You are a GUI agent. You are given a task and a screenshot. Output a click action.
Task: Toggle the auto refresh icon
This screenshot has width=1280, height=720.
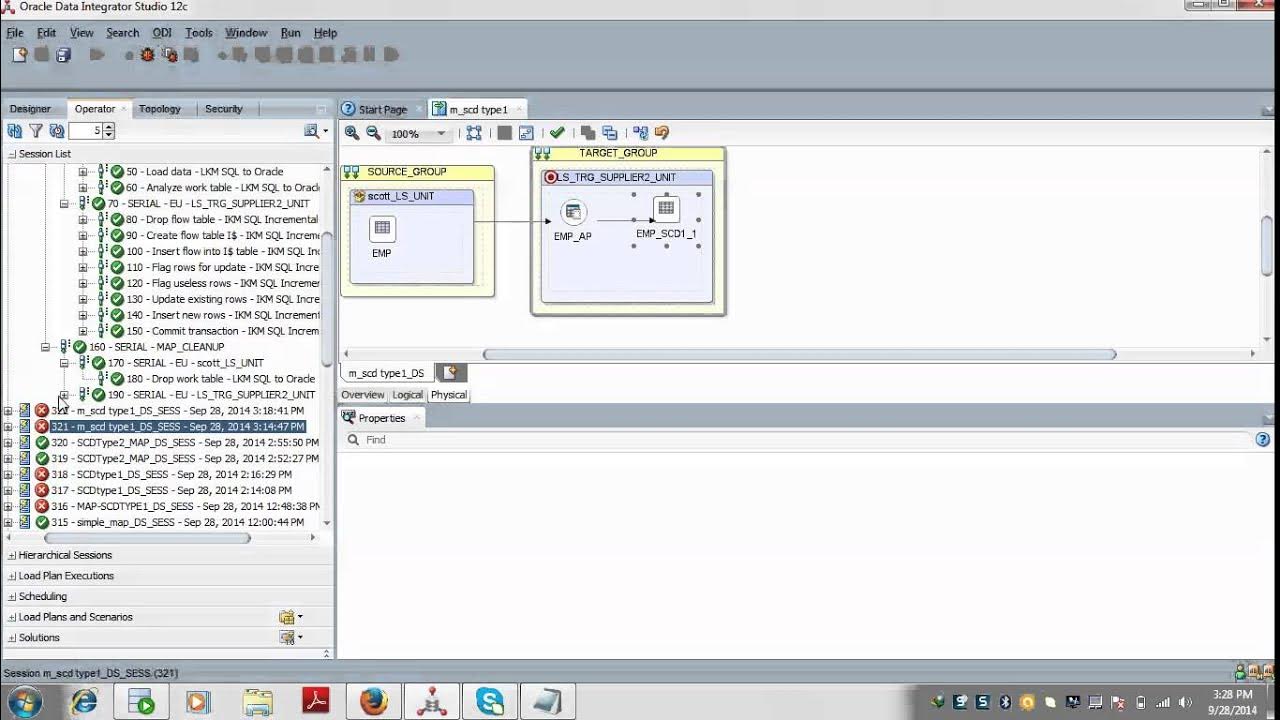57,131
